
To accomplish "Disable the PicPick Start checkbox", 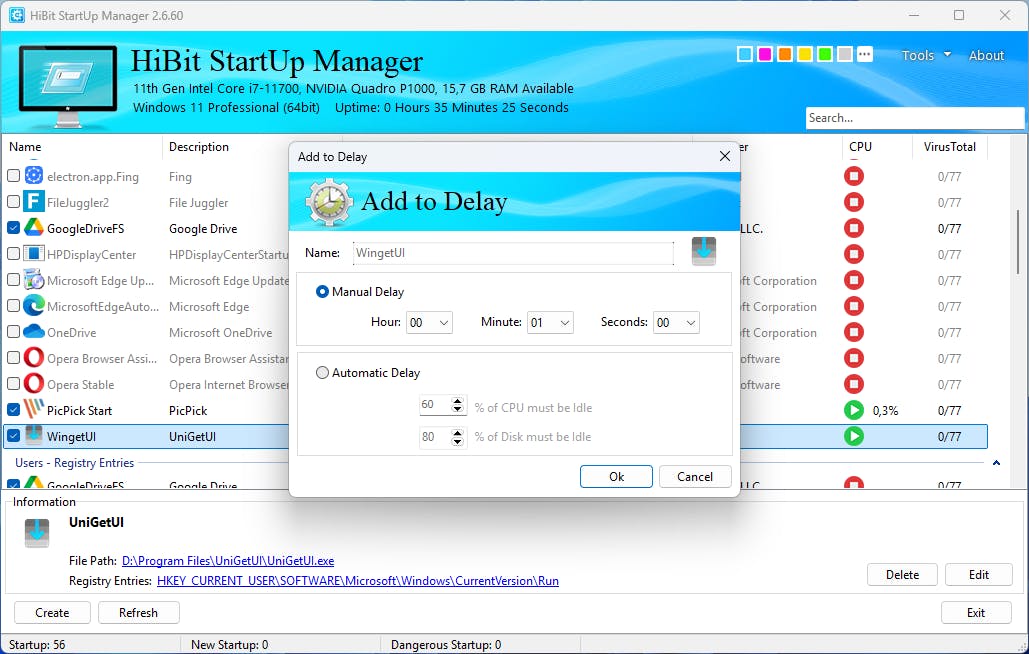I will click(x=13, y=409).
